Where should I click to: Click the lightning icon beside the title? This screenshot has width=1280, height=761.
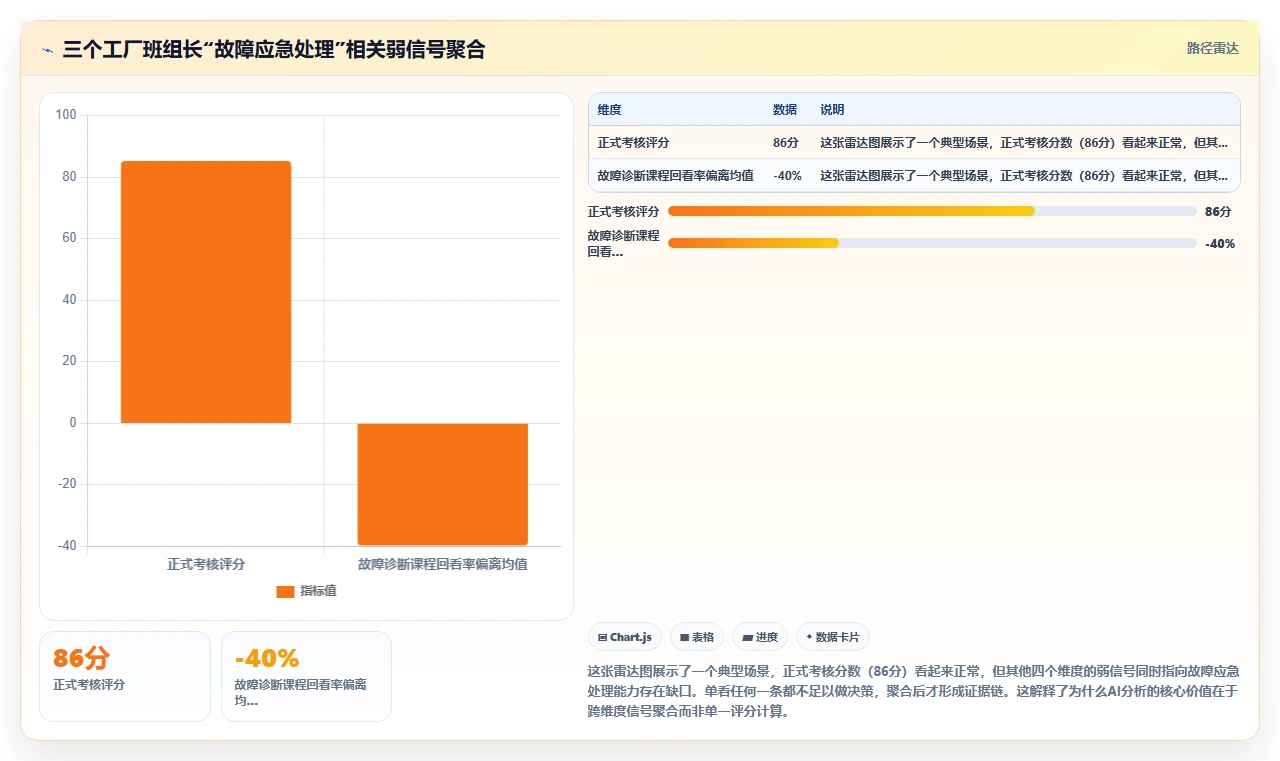[x=48, y=49]
